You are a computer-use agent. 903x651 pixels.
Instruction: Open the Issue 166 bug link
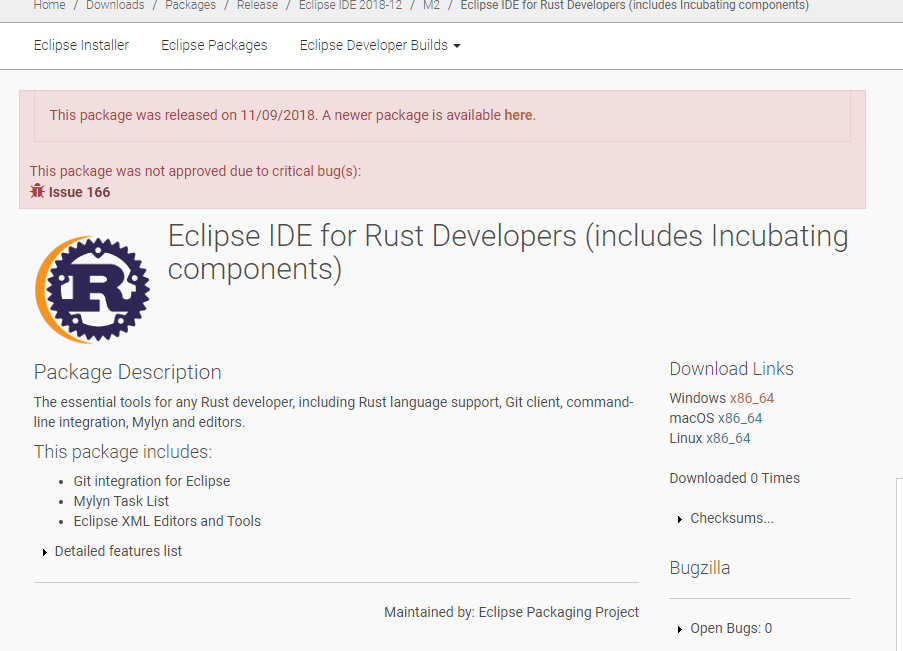(79, 192)
